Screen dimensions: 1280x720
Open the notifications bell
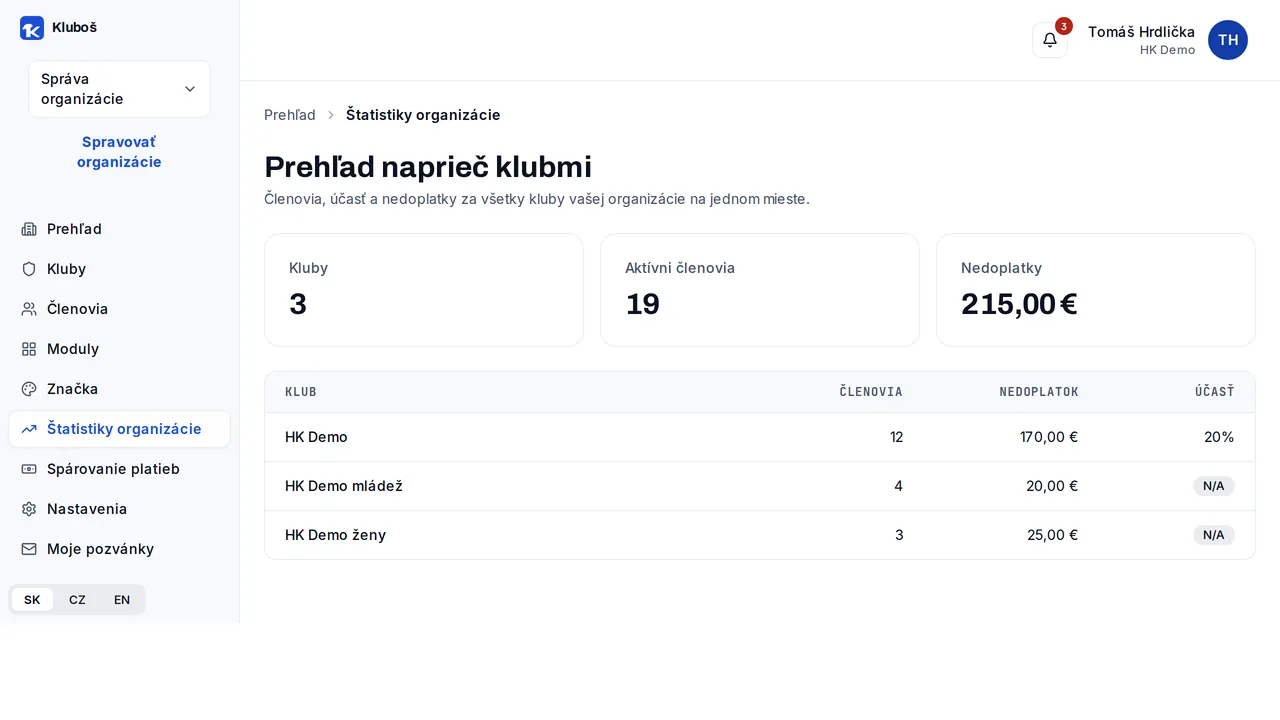[x=1050, y=40]
